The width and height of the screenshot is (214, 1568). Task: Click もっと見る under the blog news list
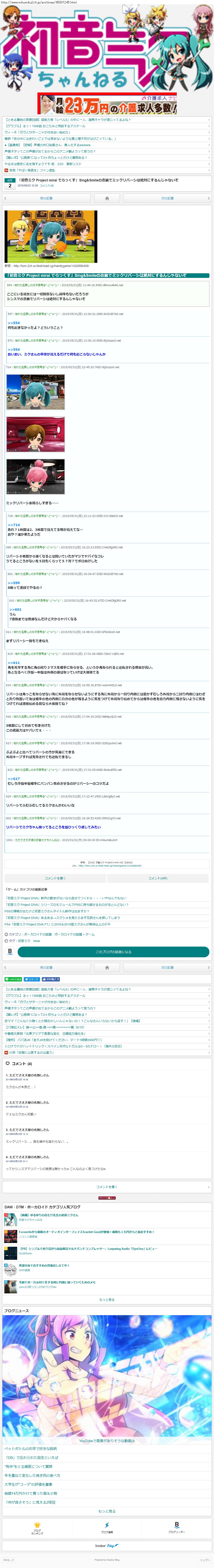(107, 1511)
